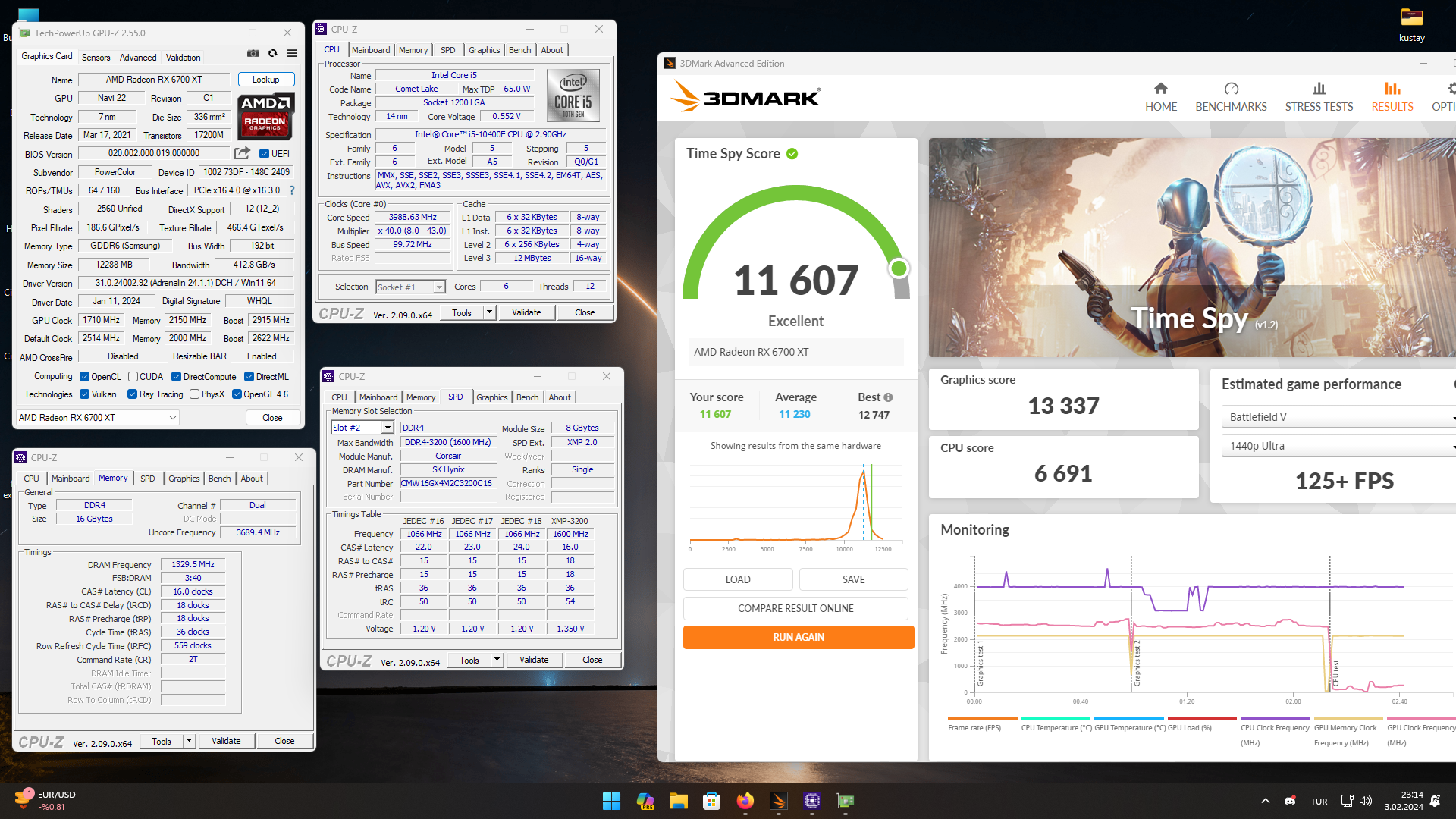Click Bus Interface question mark help

pyautogui.click(x=292, y=190)
